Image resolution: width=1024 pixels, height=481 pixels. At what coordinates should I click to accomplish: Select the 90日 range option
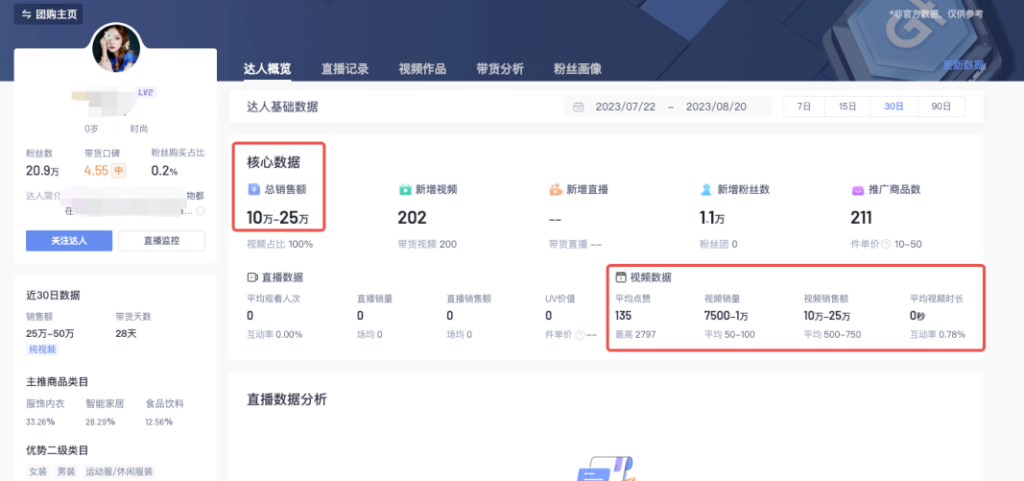[941, 106]
